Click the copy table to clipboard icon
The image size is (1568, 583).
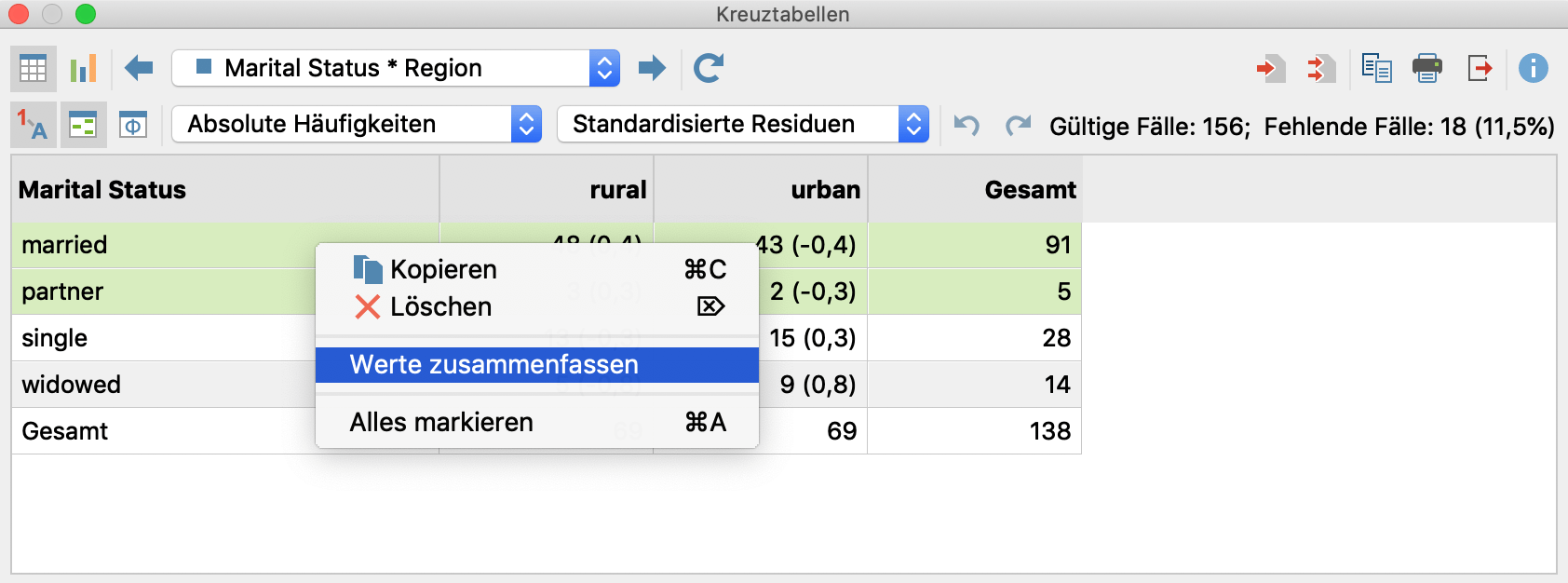[1376, 68]
